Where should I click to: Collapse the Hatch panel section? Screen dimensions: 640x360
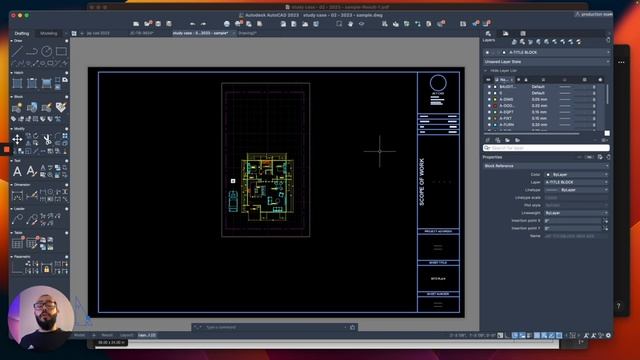pos(11,73)
